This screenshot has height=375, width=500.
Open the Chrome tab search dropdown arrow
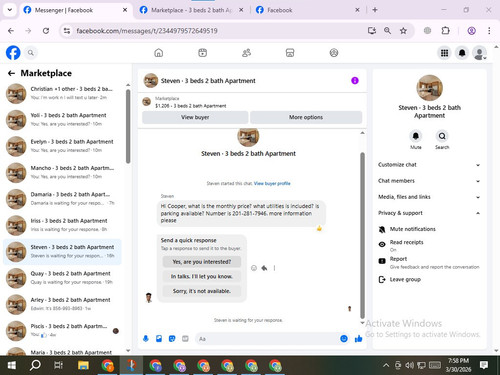coord(10,10)
